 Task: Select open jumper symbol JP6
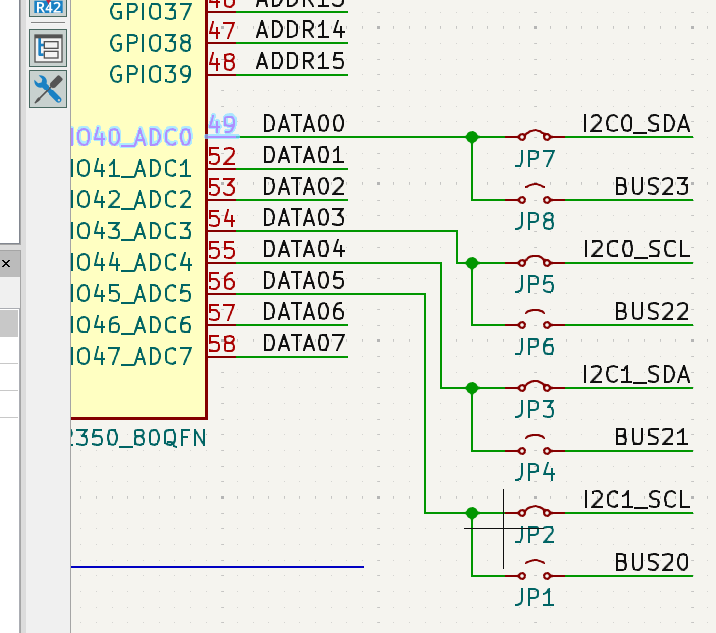point(535,324)
